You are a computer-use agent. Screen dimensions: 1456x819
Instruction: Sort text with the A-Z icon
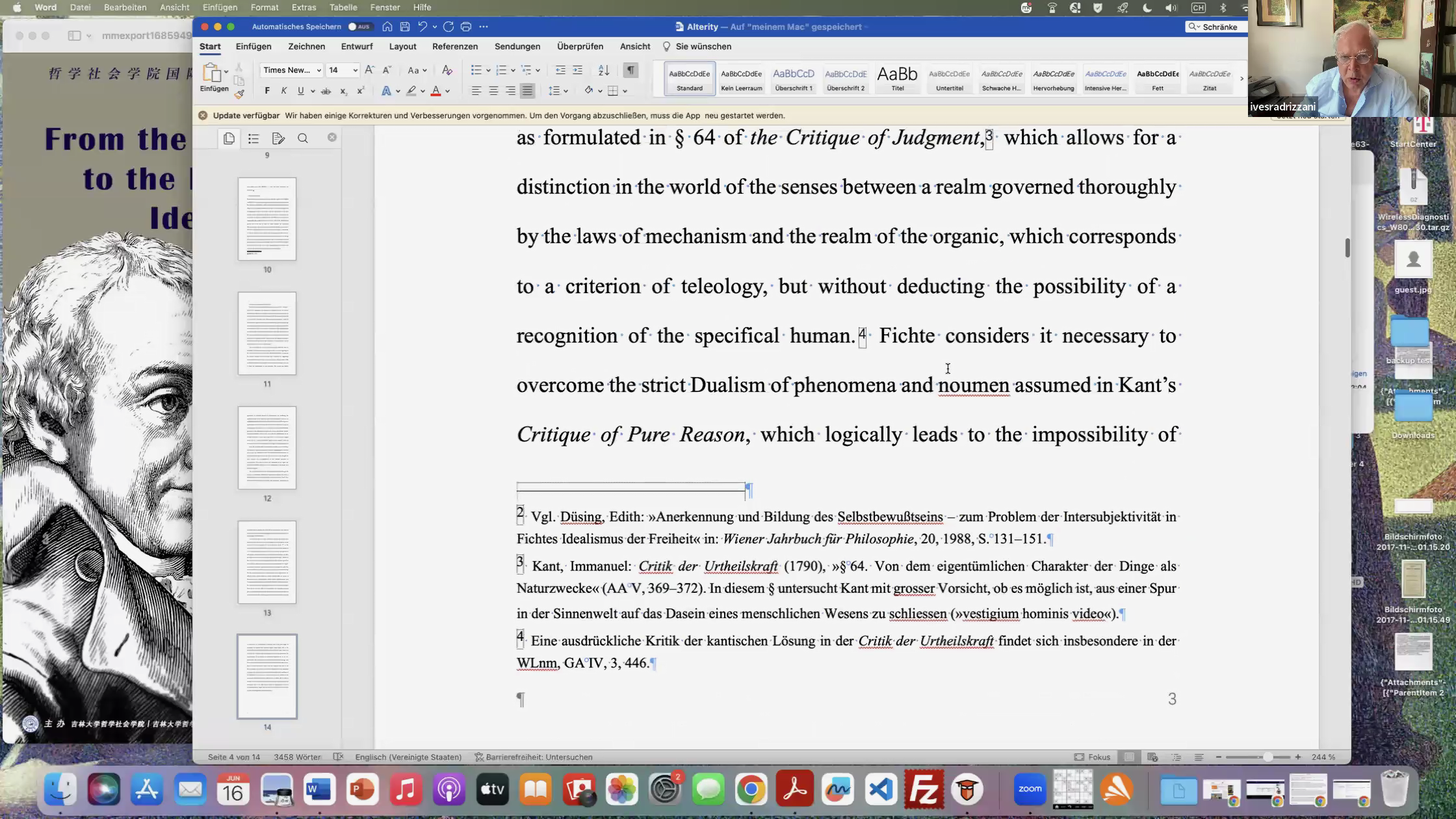(x=604, y=70)
